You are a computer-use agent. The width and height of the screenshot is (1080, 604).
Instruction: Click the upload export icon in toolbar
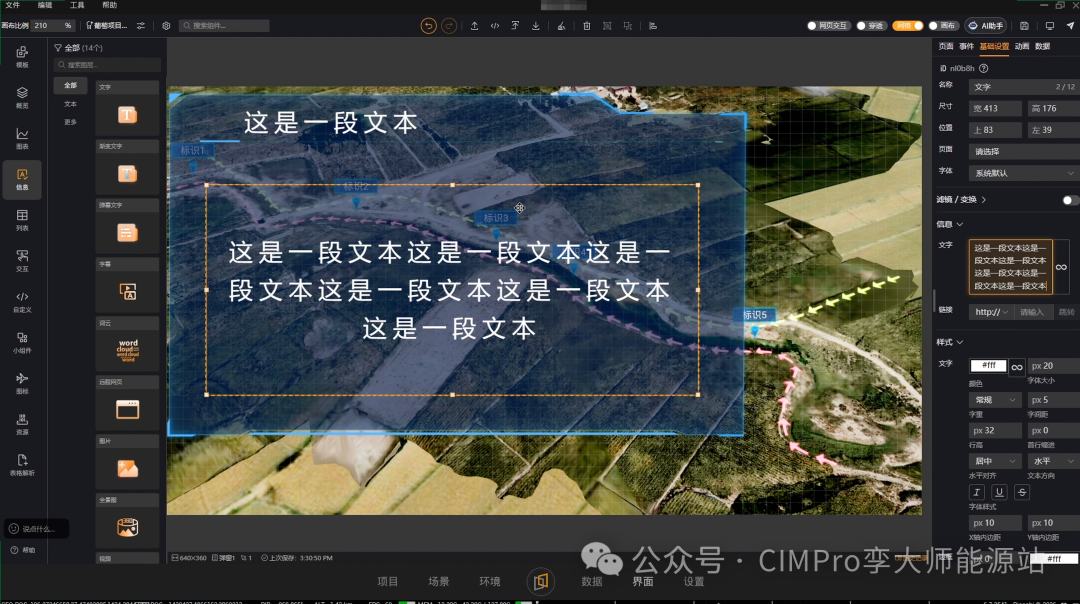pyautogui.click(x=475, y=25)
